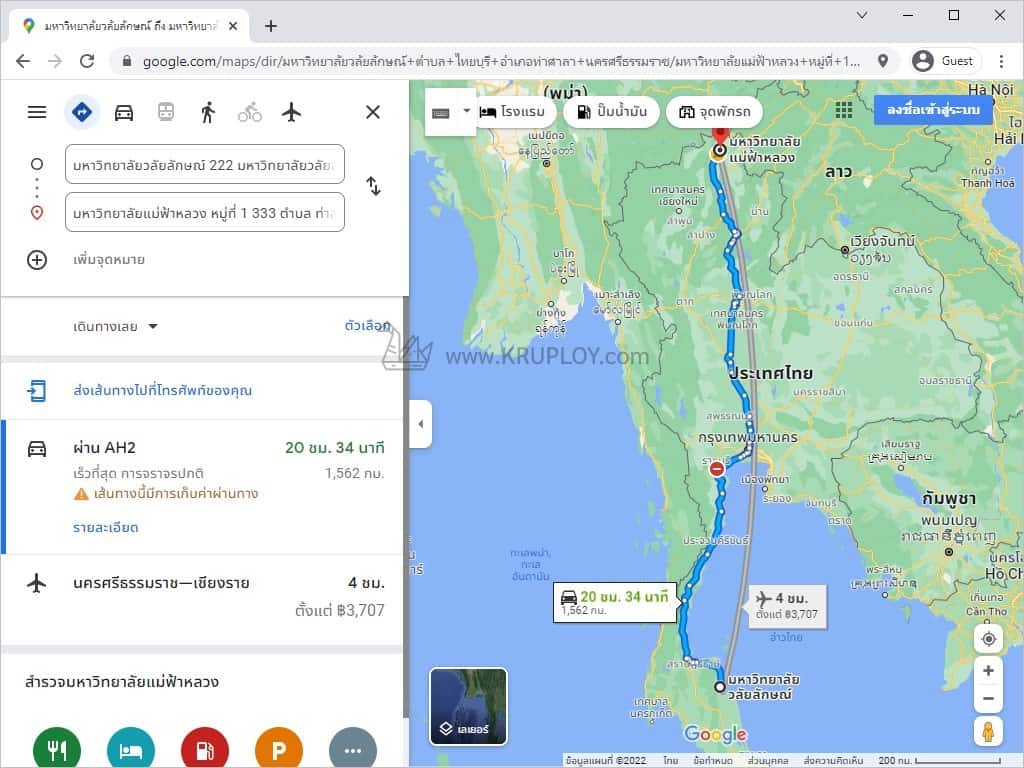Select driving travel mode car icon

pos(124,112)
